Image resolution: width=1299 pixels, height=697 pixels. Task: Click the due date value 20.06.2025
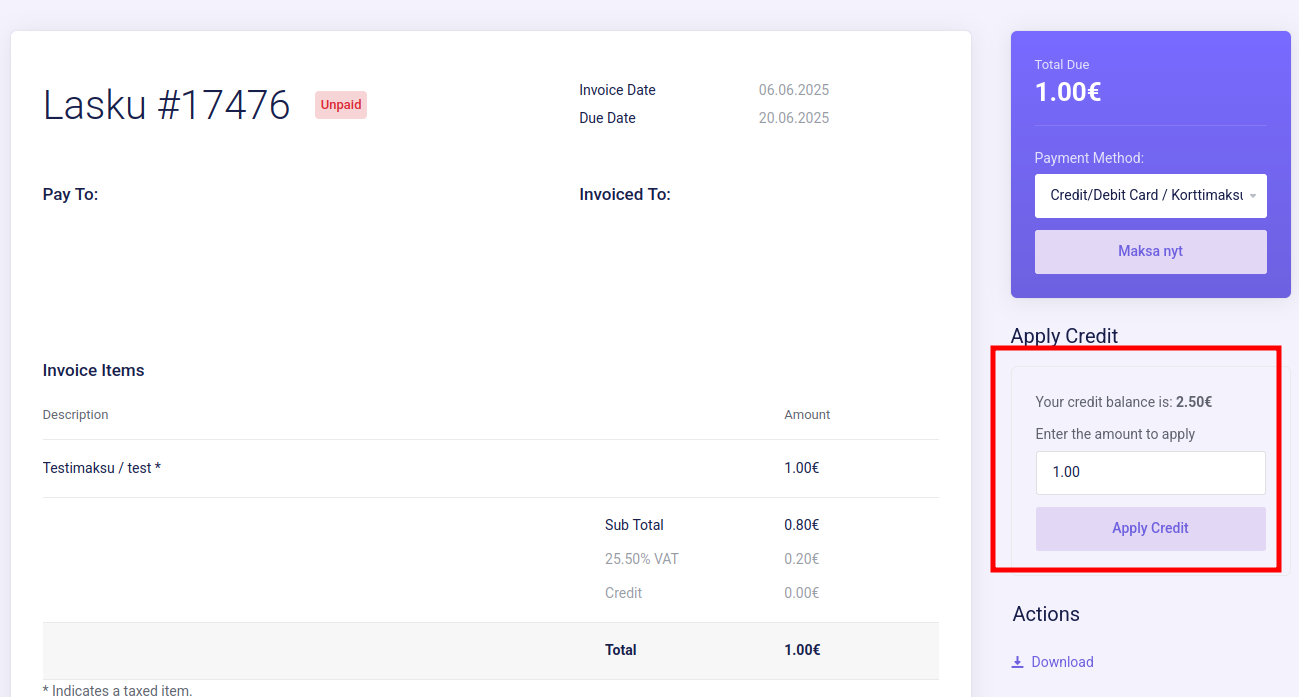pyautogui.click(x=793, y=118)
